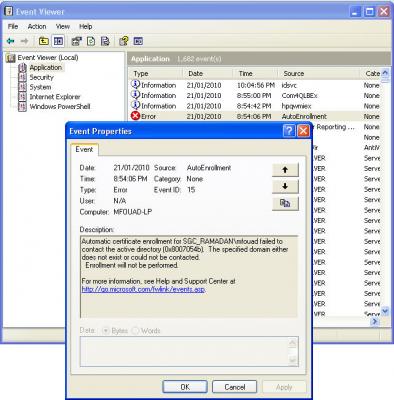The height and width of the screenshot is (400, 394).
Task: Sort events by the Date column header
Action: pos(208,73)
